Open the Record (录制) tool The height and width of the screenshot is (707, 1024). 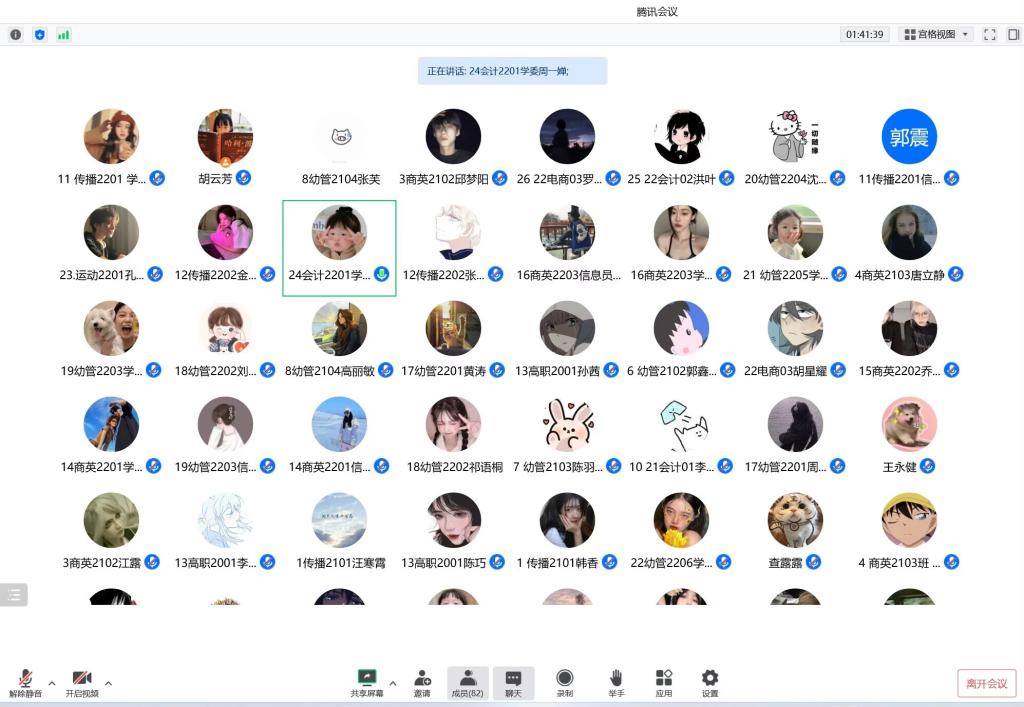[565, 682]
